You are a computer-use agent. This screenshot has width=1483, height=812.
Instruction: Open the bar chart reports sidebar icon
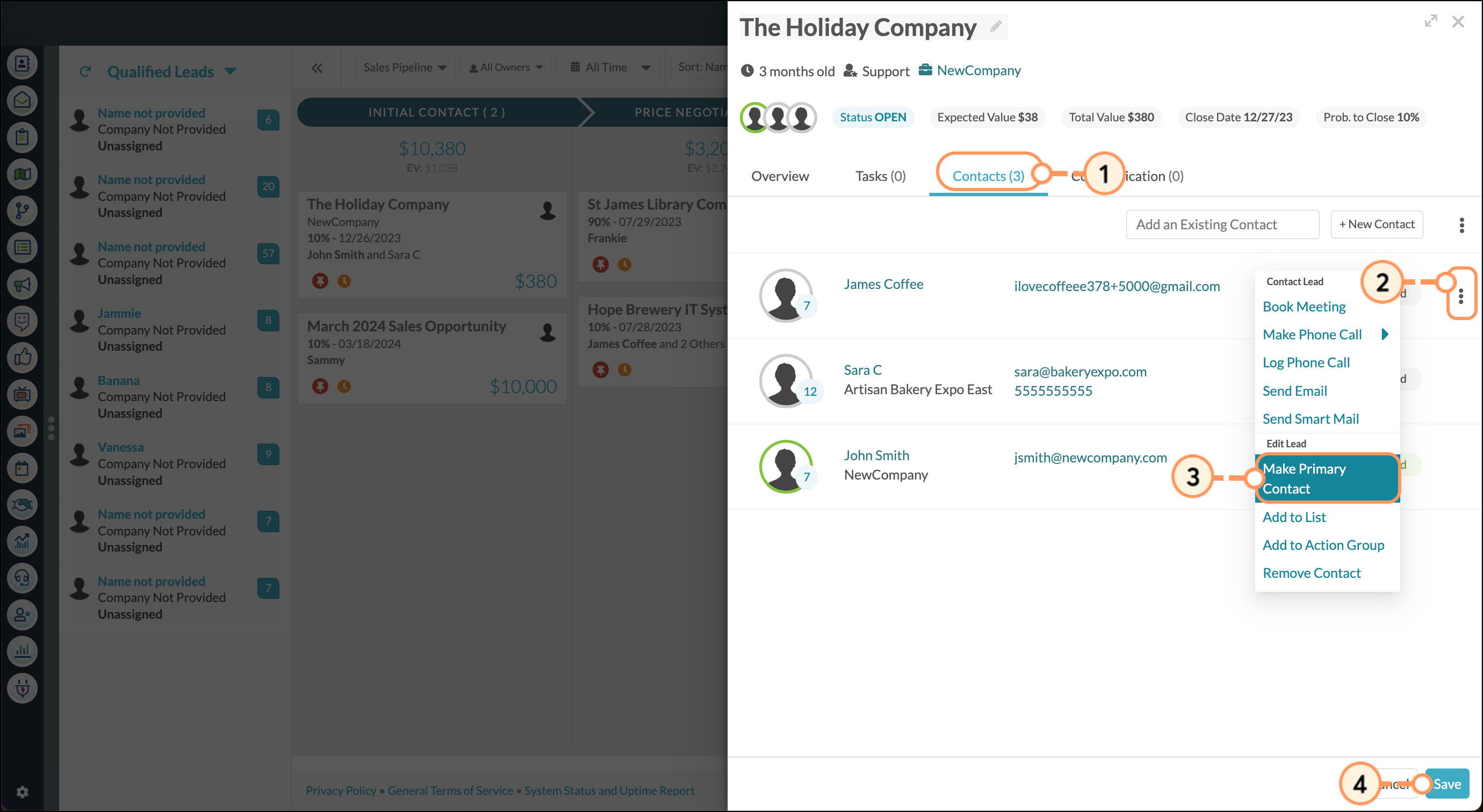[x=23, y=651]
